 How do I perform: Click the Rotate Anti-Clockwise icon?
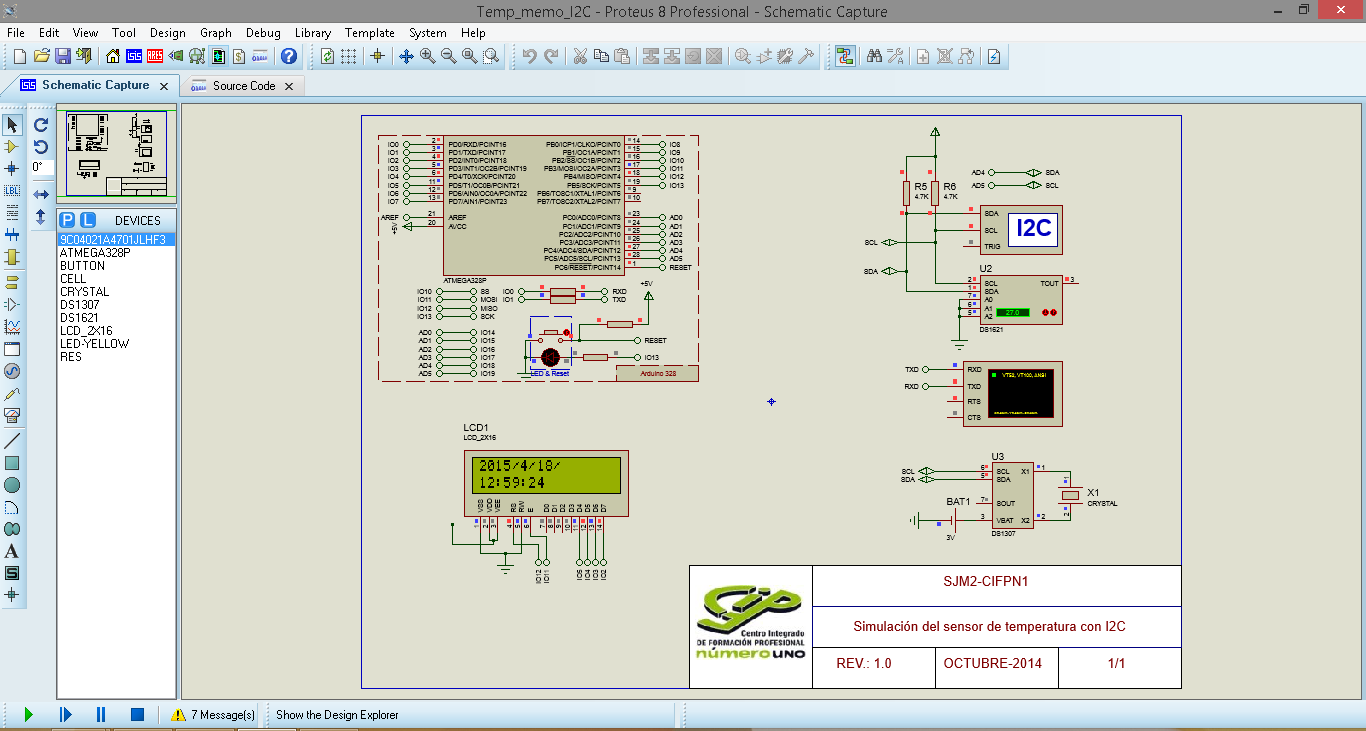[x=41, y=147]
